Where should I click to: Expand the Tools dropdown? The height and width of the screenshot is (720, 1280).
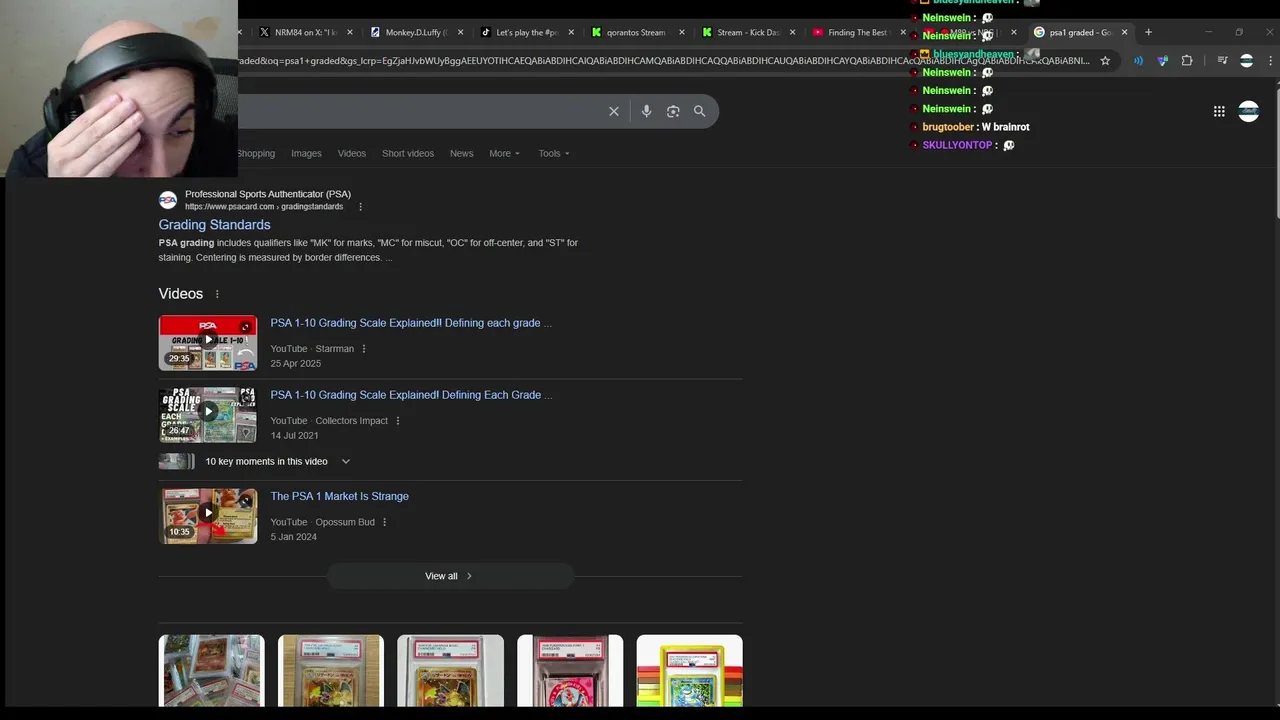[554, 153]
